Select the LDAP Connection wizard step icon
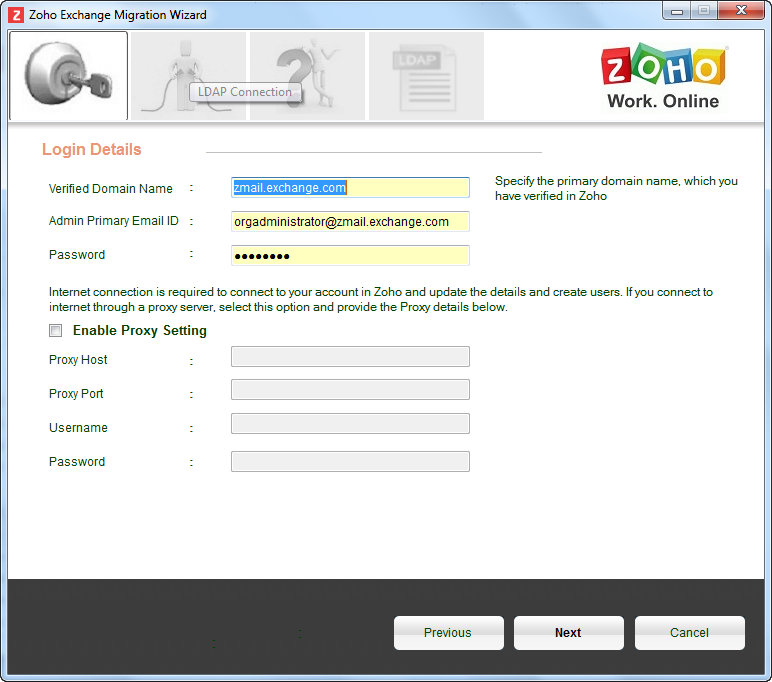Viewport: 772px width, 682px height. (x=188, y=76)
